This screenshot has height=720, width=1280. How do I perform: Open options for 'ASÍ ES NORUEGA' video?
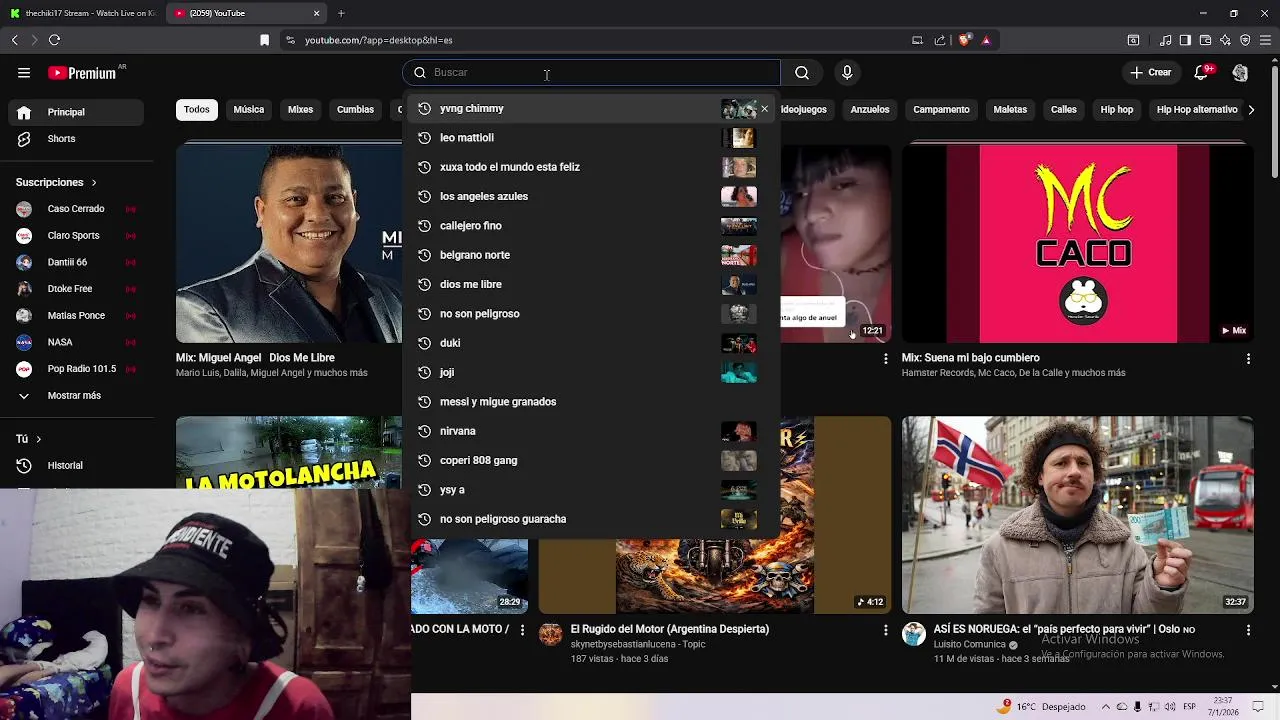pos(1248,630)
